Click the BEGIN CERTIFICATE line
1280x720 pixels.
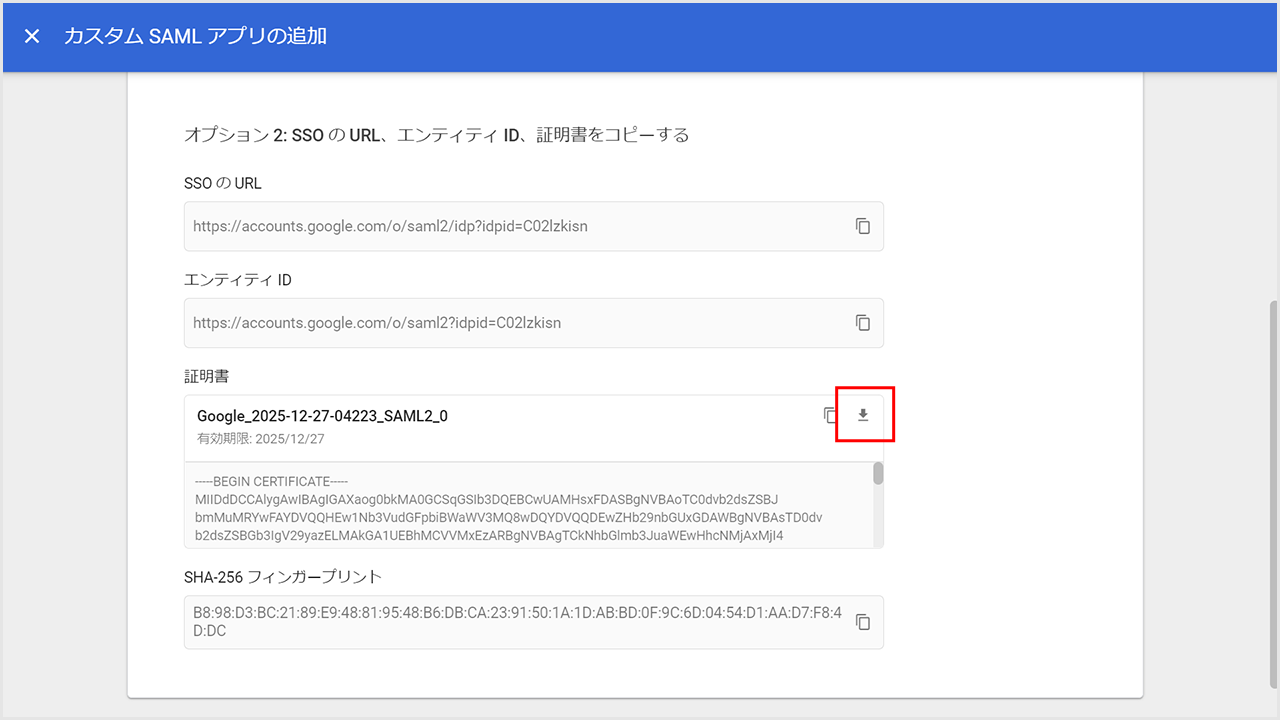coord(271,481)
